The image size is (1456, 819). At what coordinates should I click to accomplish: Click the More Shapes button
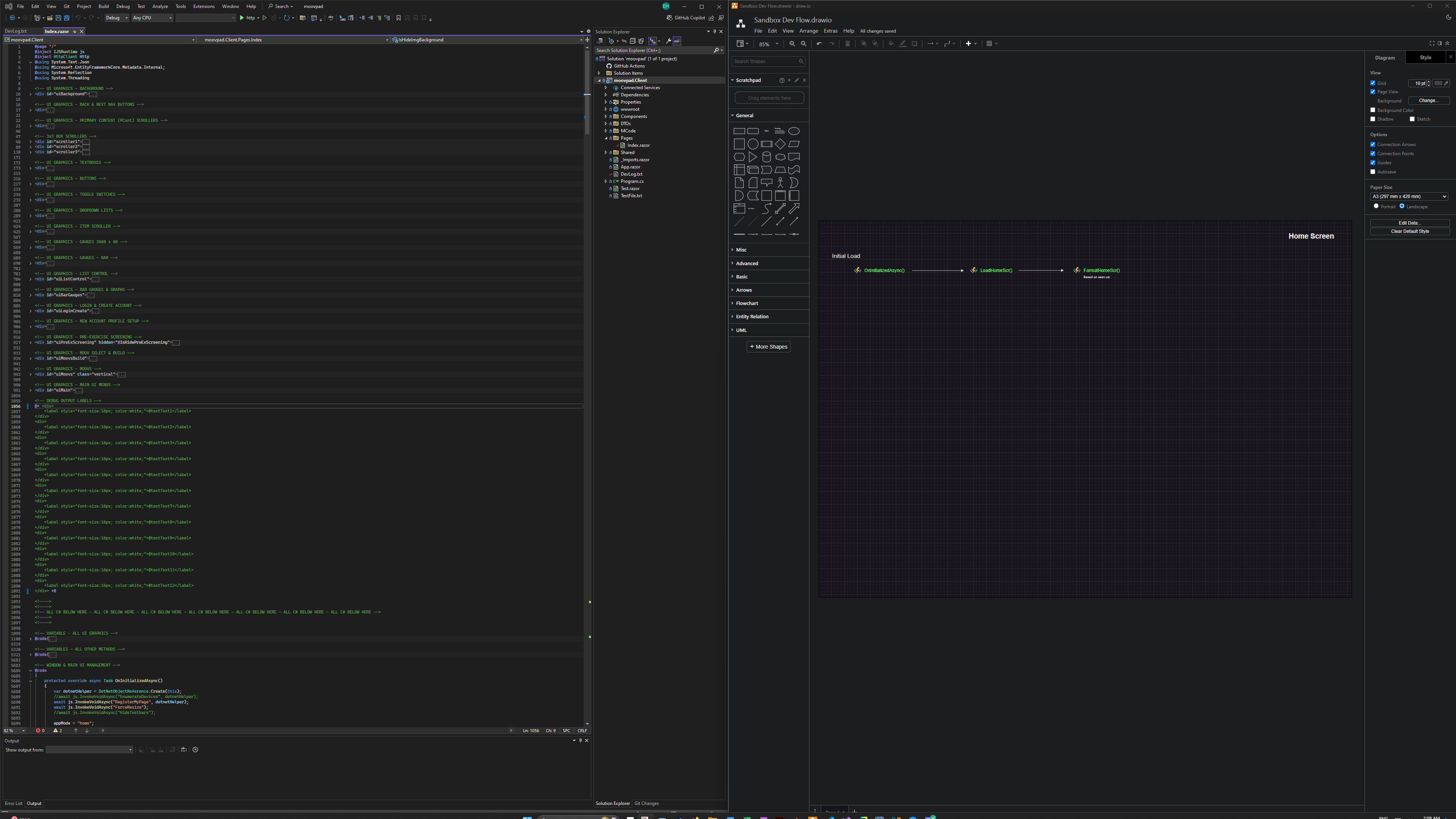tap(768, 347)
